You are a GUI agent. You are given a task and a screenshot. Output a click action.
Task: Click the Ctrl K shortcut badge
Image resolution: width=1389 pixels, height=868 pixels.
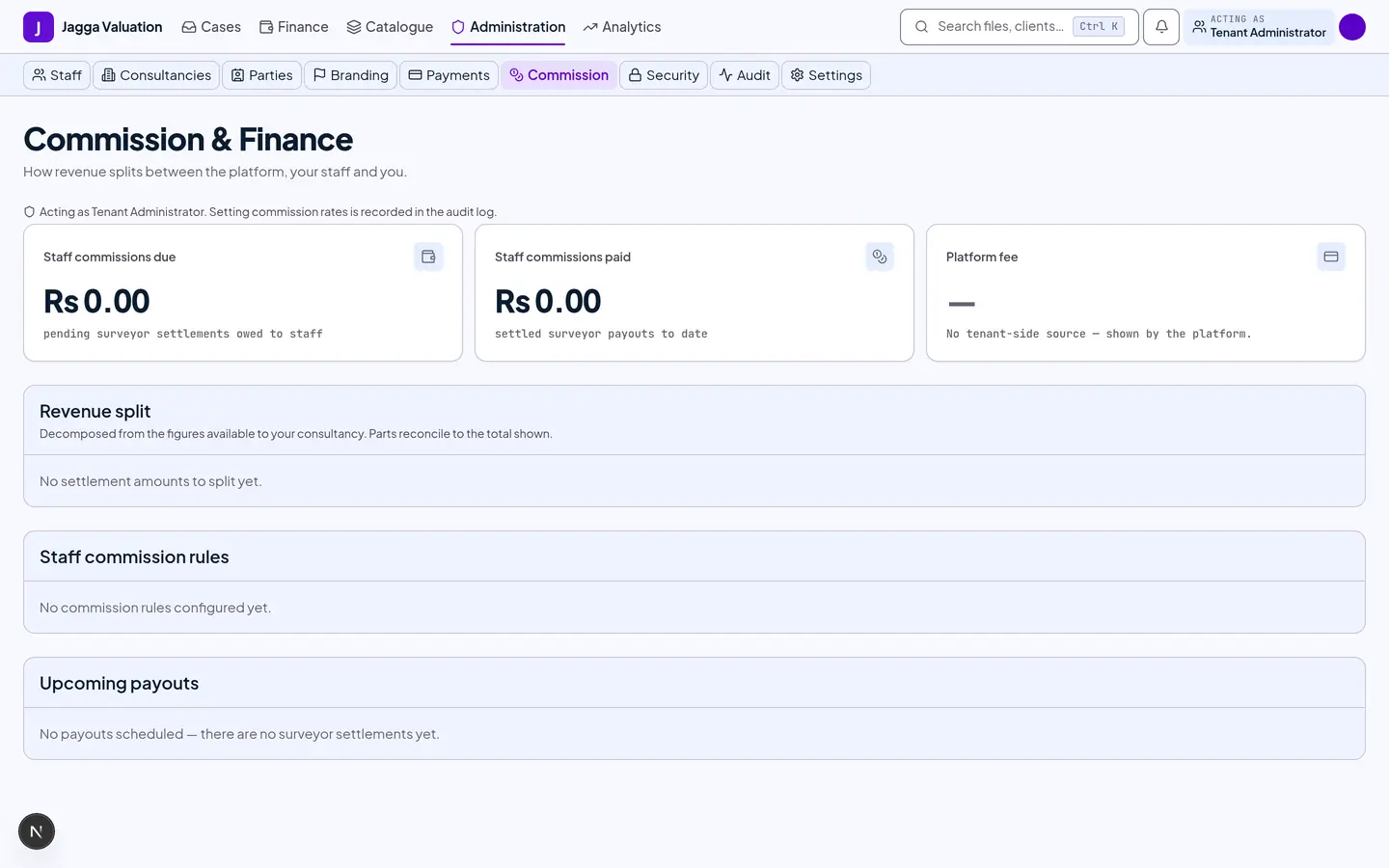click(x=1099, y=27)
